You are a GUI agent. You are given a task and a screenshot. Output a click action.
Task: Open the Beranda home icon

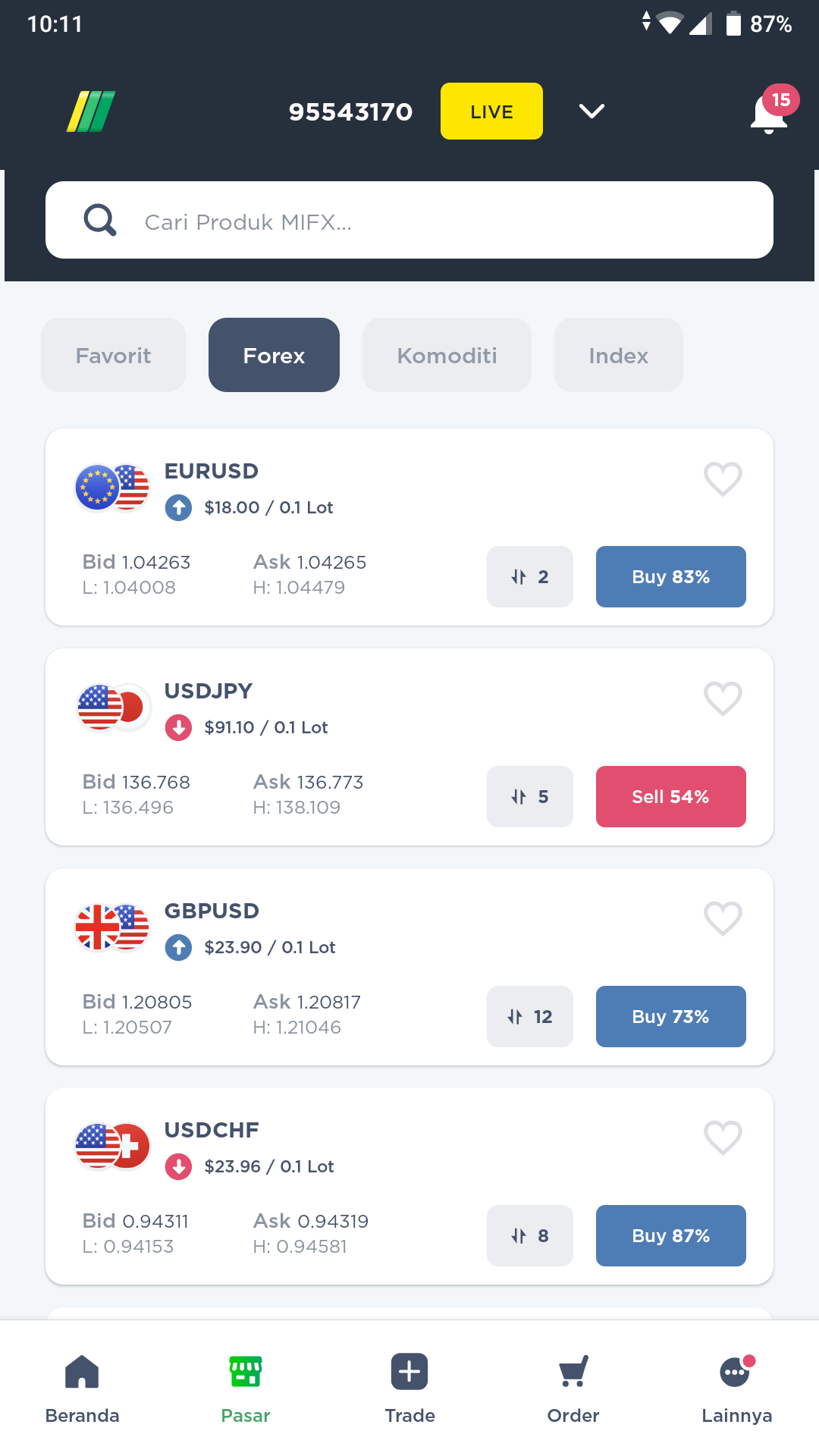click(82, 1372)
